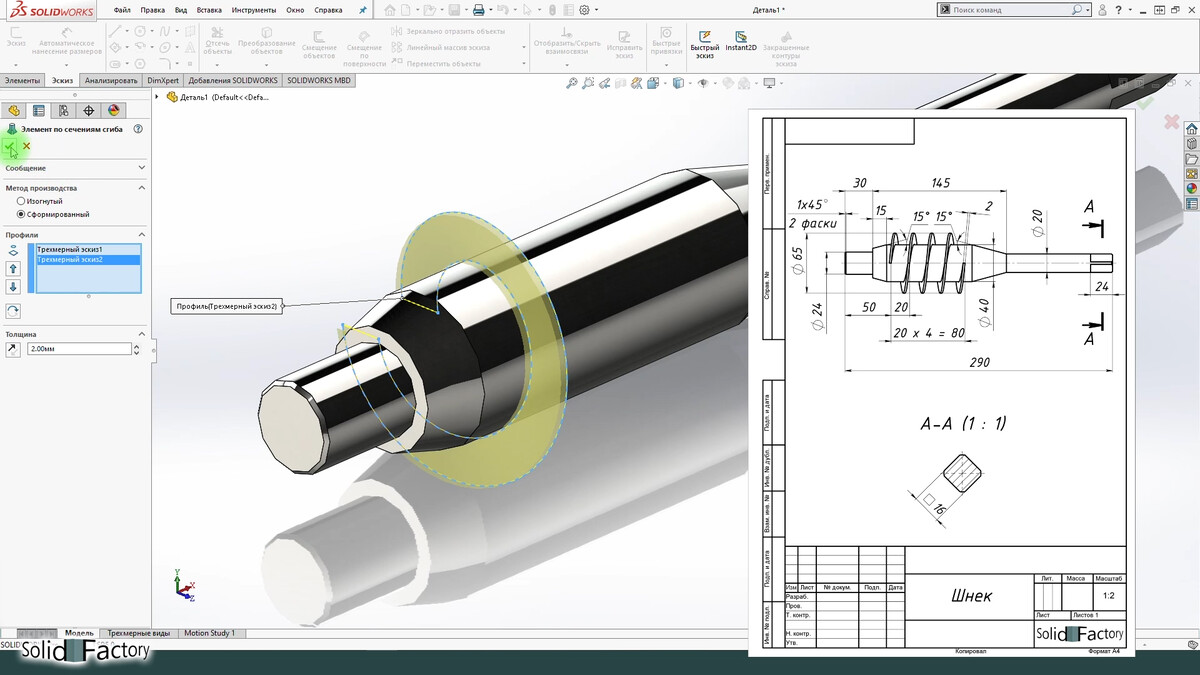Image resolution: width=1200 pixels, height=675 pixels.
Task: Cancel the feature with yellow X
Action: [27, 146]
